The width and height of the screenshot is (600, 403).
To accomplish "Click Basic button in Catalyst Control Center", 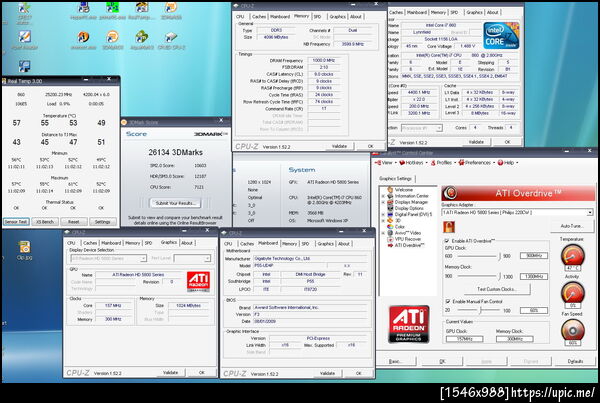I will click(x=395, y=361).
